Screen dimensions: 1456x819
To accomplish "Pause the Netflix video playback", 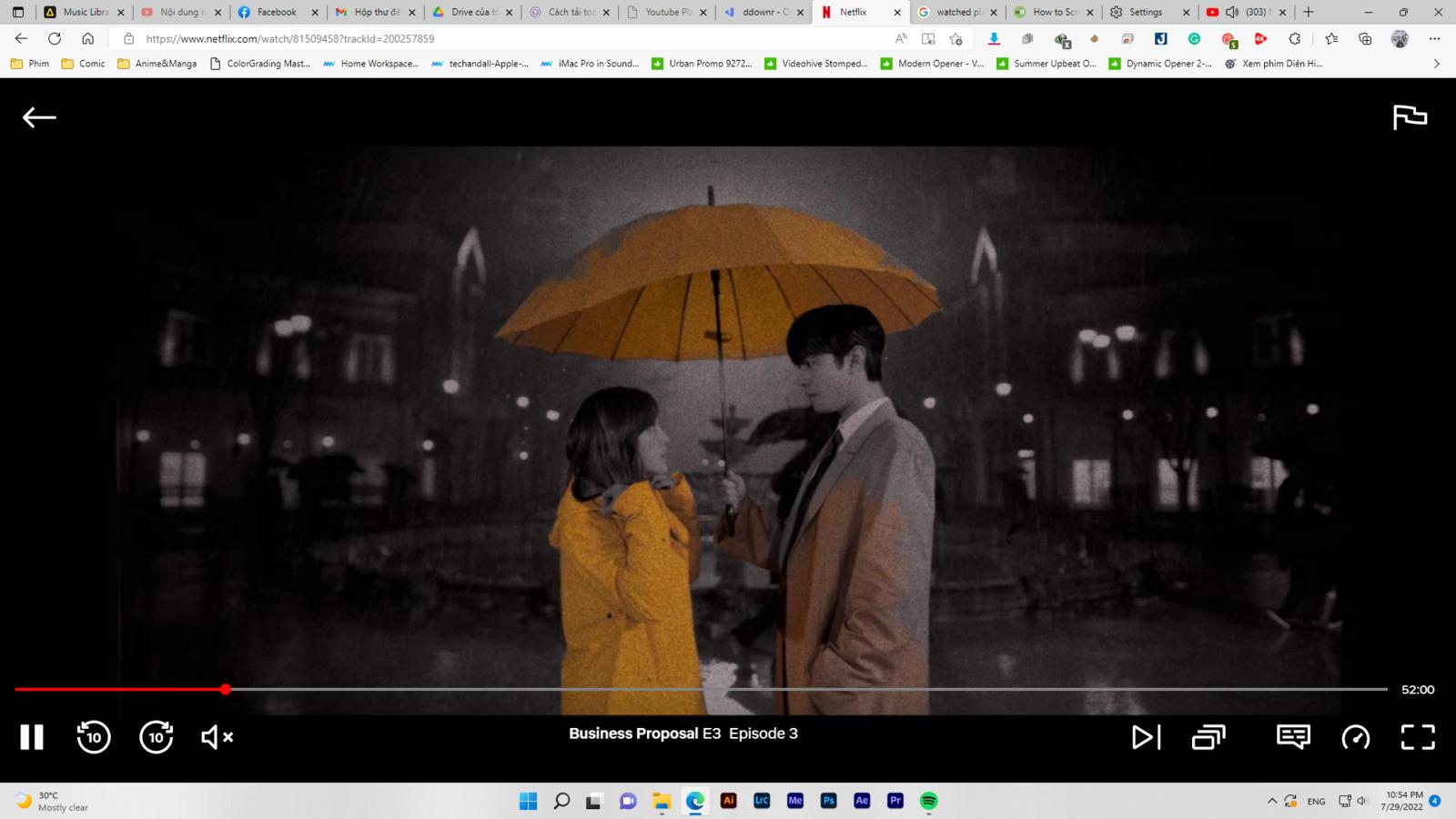I will pyautogui.click(x=32, y=737).
